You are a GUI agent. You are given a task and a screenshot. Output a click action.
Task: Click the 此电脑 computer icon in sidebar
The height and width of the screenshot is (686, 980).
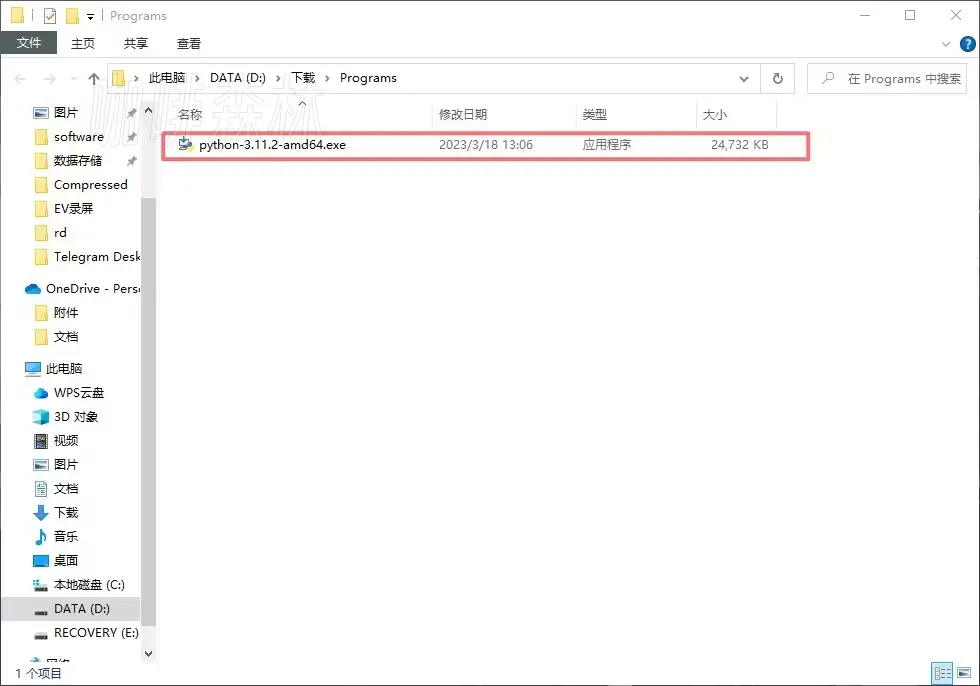(x=32, y=369)
